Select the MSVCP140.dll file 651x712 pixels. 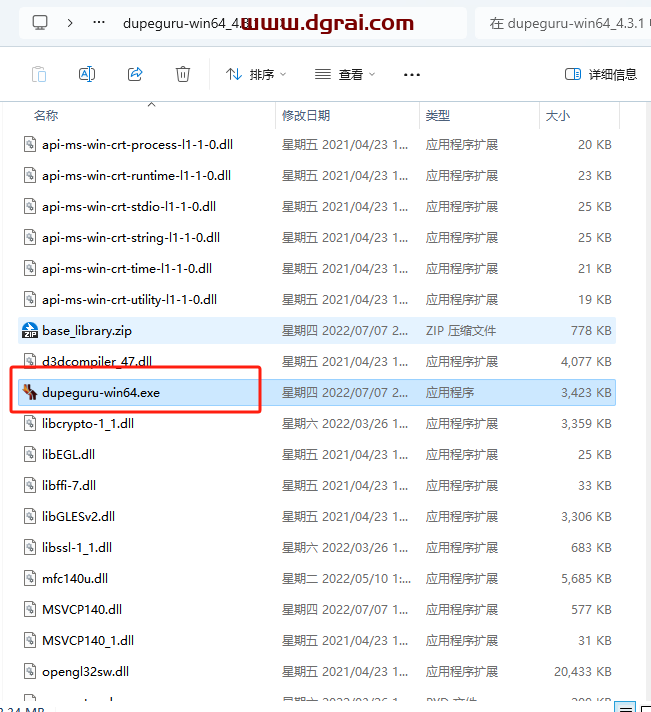click(317, 609)
